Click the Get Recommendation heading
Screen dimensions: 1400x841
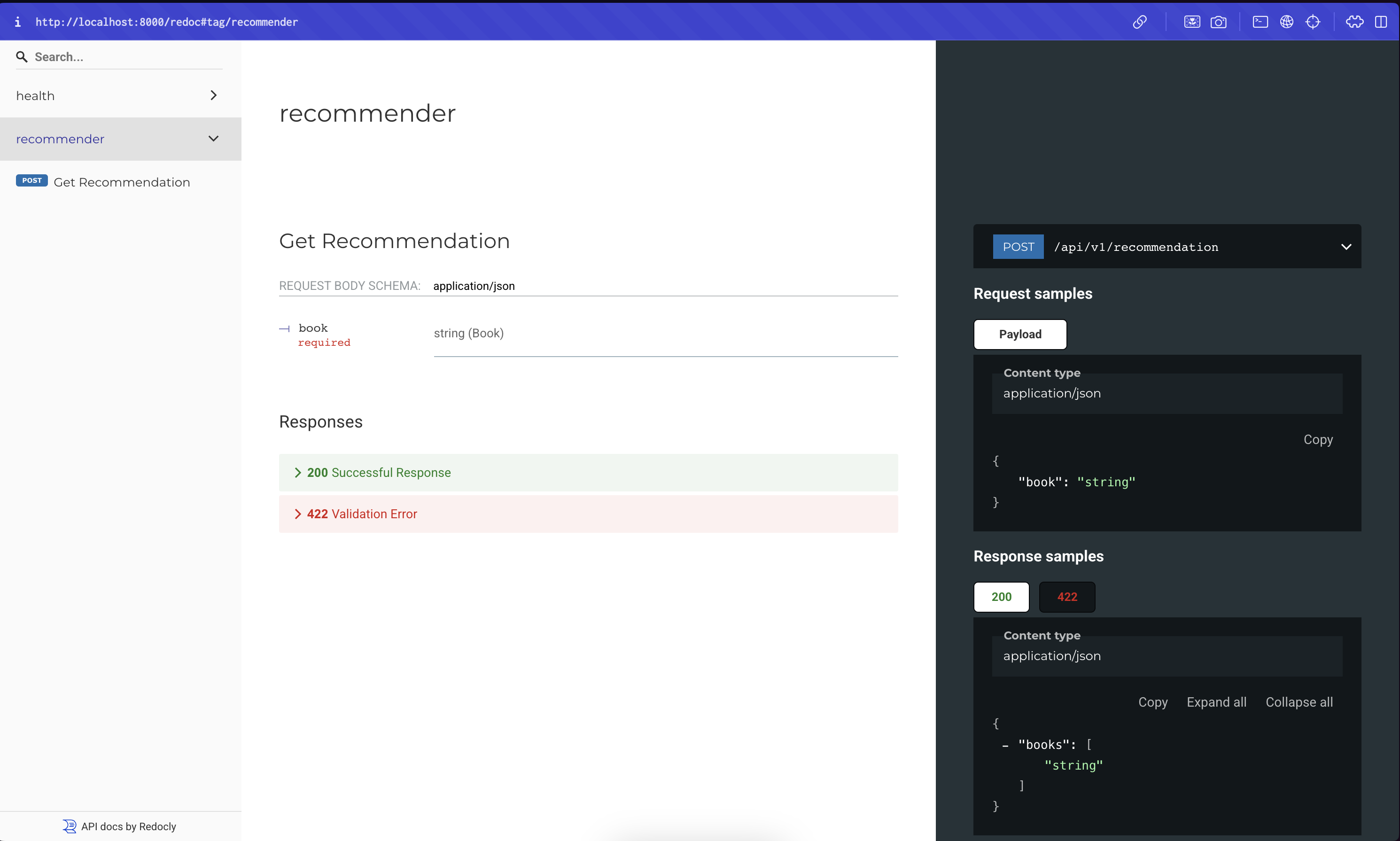(x=394, y=241)
